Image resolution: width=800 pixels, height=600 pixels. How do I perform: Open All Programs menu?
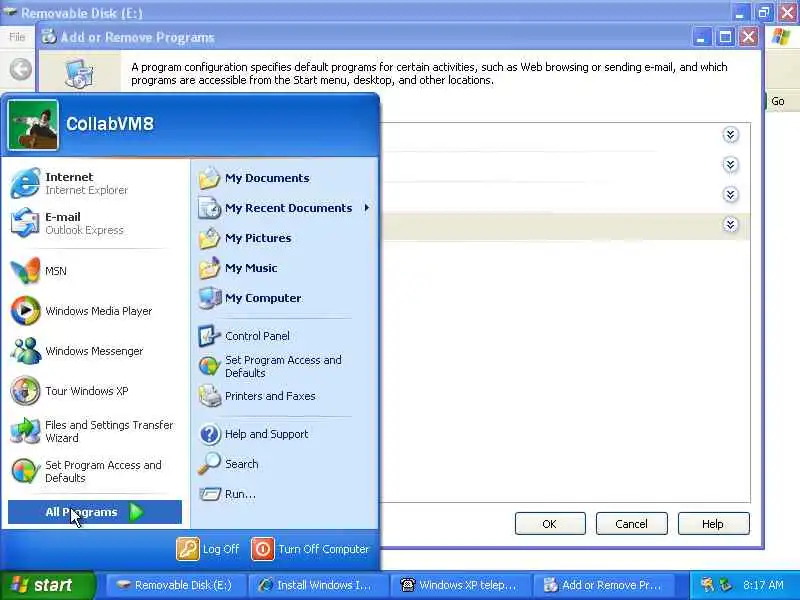click(x=95, y=512)
